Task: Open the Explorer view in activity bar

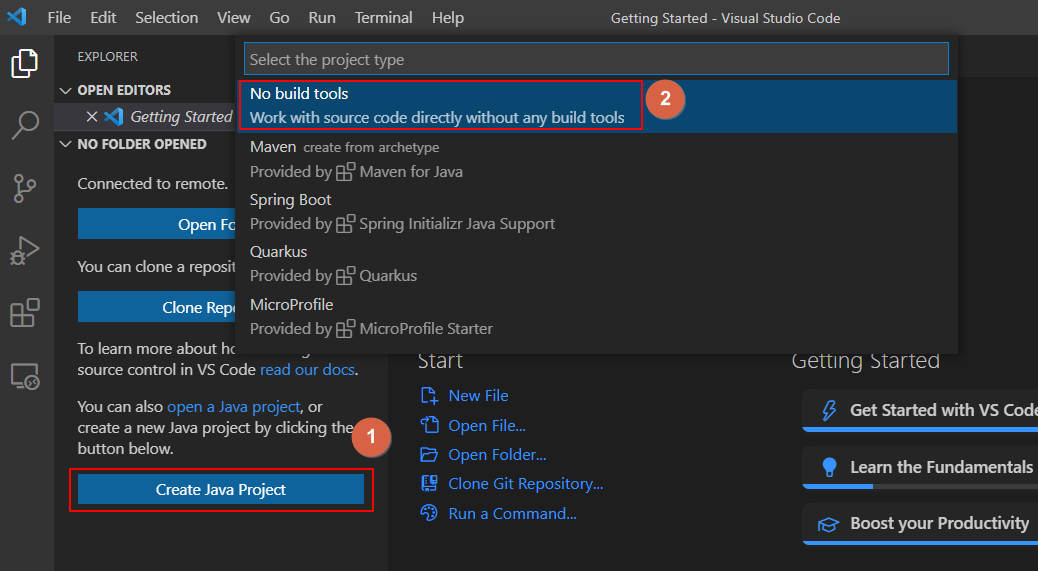Action: pos(24,64)
